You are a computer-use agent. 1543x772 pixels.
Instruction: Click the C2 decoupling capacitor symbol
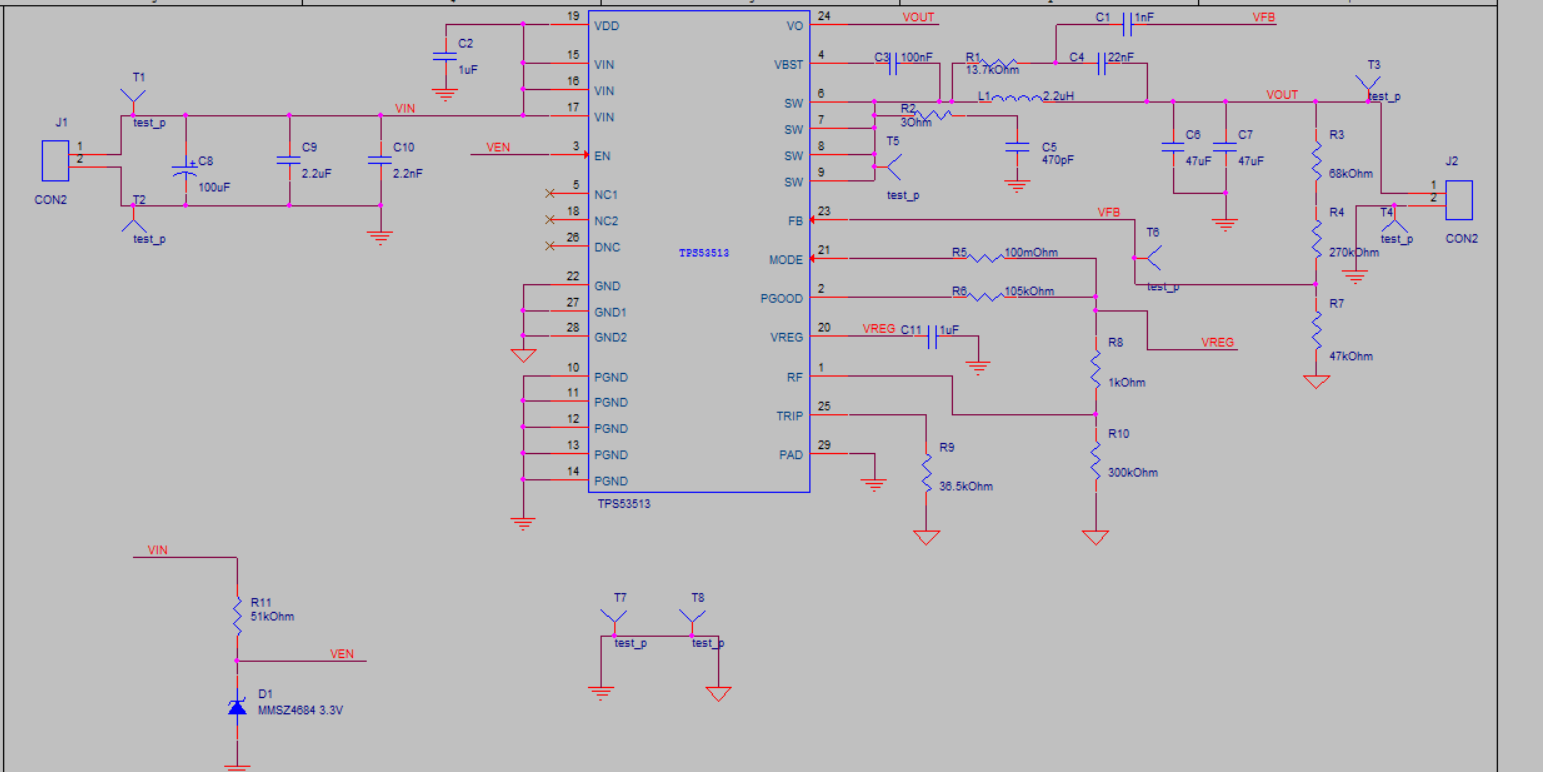click(445, 57)
